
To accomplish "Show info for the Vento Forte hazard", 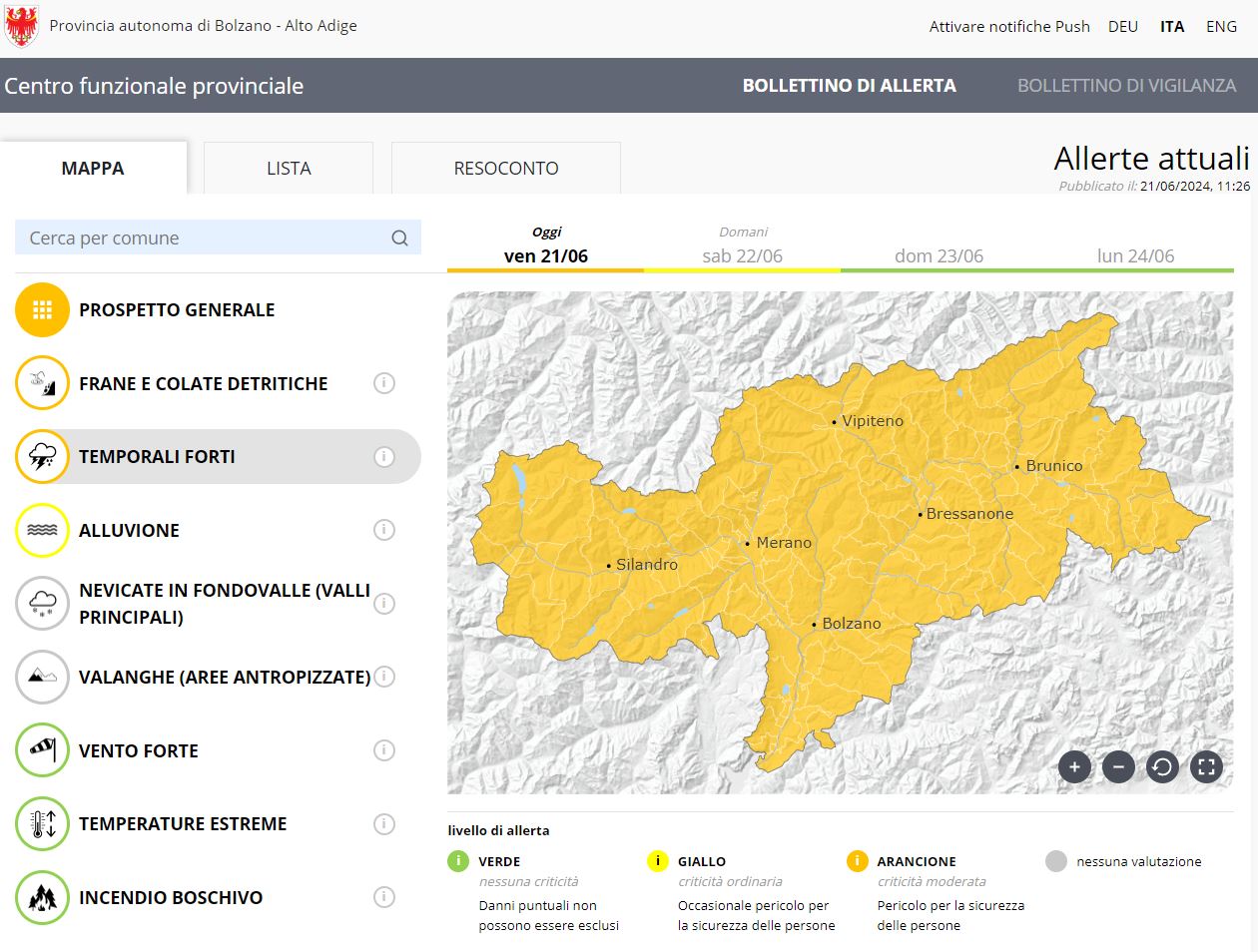I will (x=383, y=749).
